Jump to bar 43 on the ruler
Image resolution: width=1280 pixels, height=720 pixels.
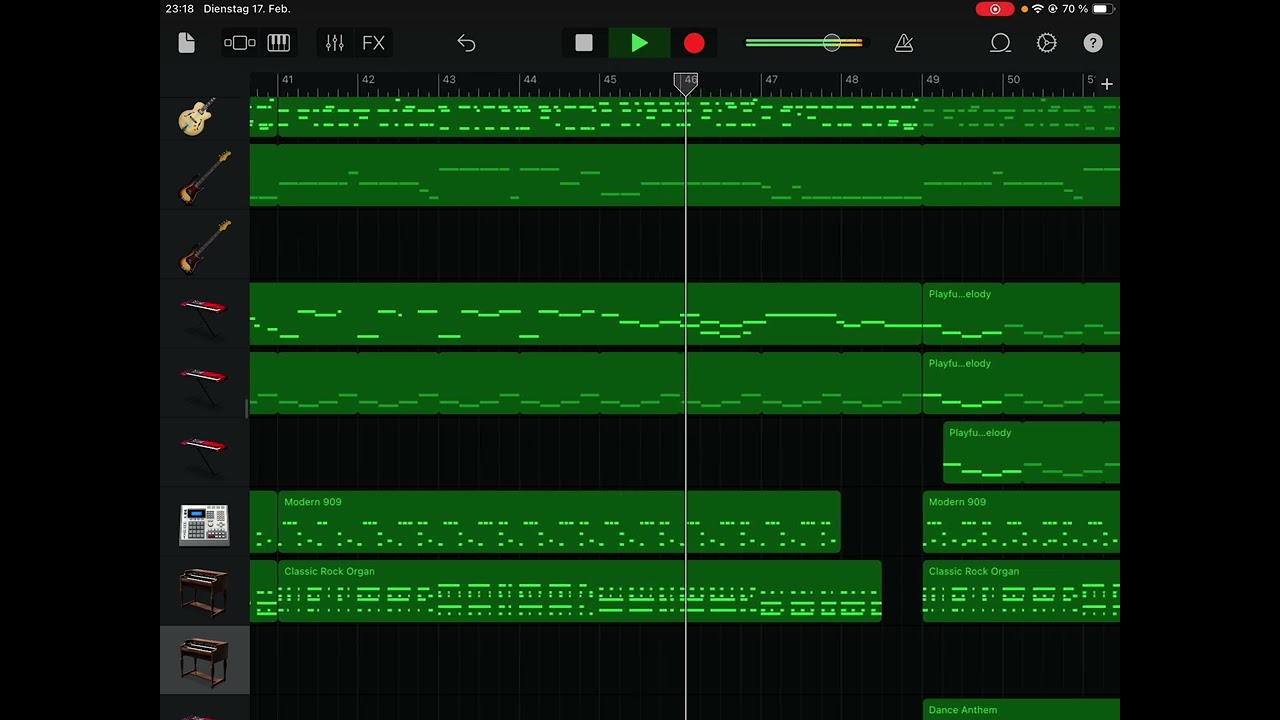pyautogui.click(x=449, y=80)
